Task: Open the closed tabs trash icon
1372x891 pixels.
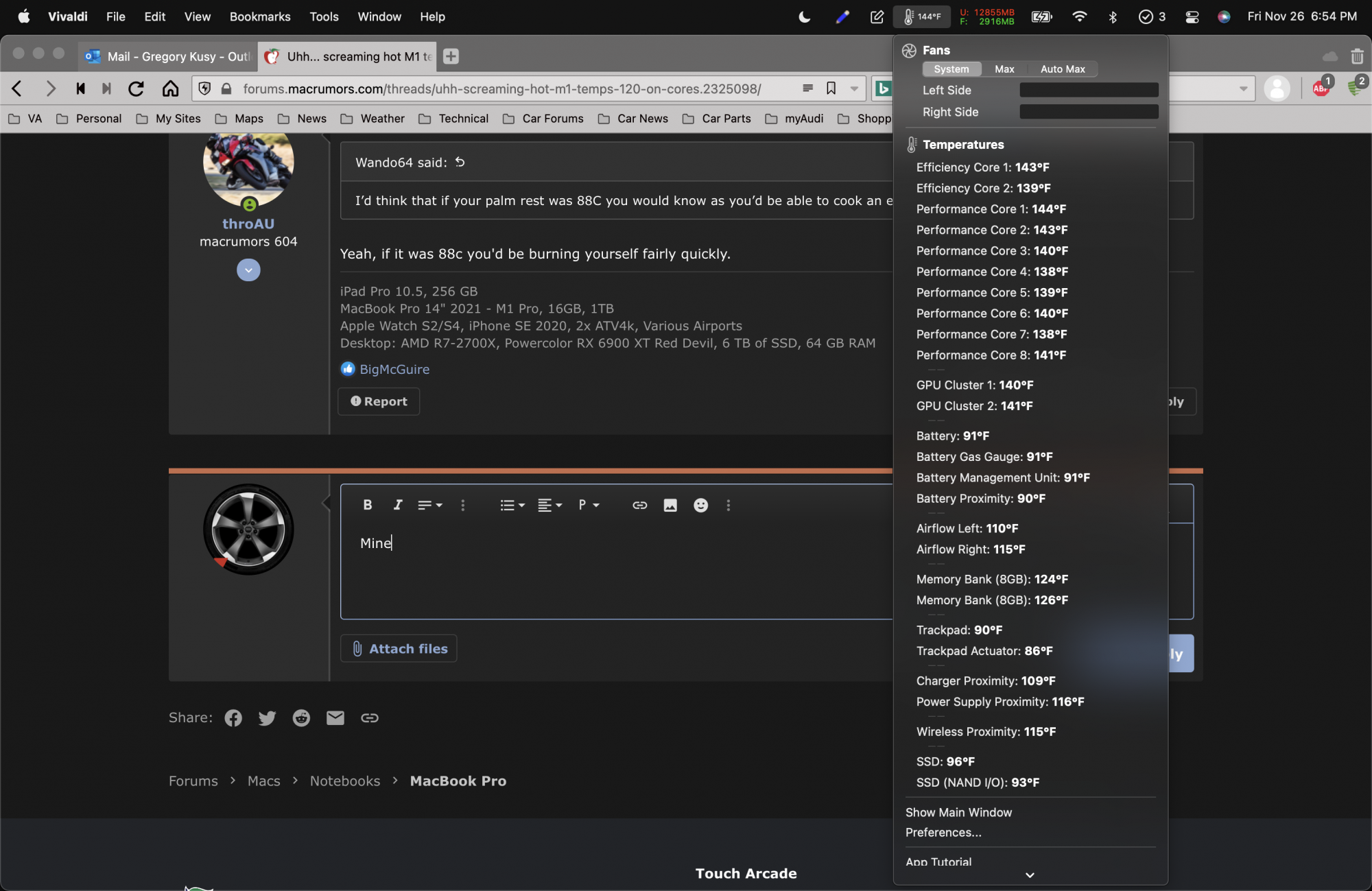Action: coord(1357,56)
